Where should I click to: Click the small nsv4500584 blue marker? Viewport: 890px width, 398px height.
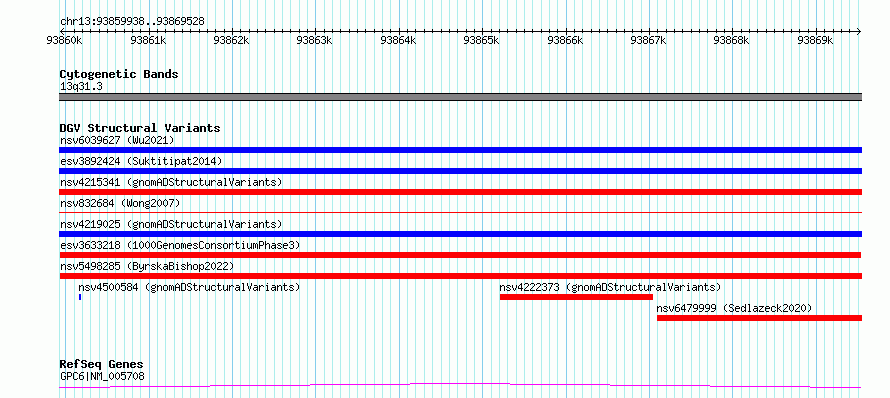[x=80, y=297]
